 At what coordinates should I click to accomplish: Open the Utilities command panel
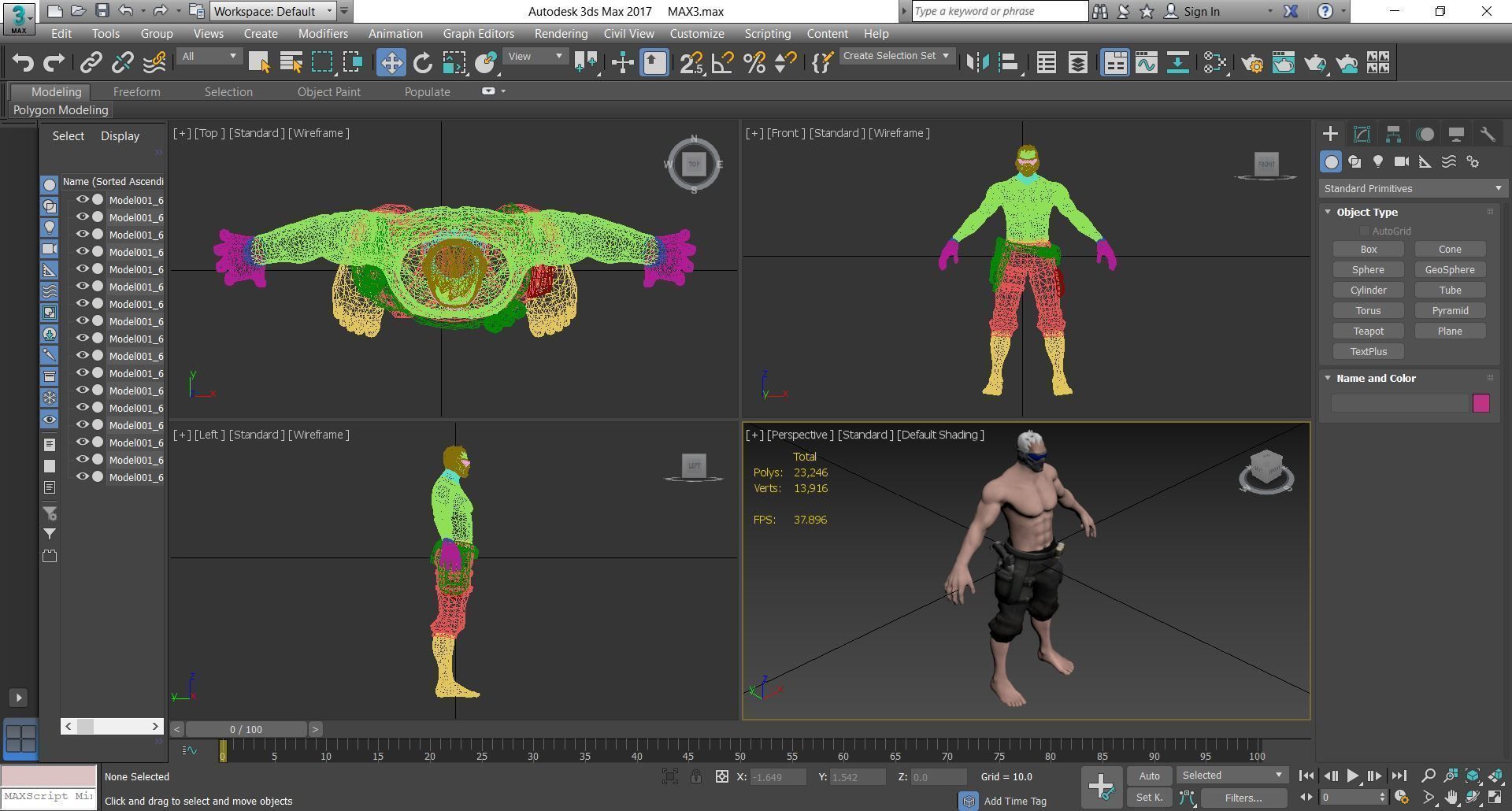pyautogui.click(x=1488, y=134)
